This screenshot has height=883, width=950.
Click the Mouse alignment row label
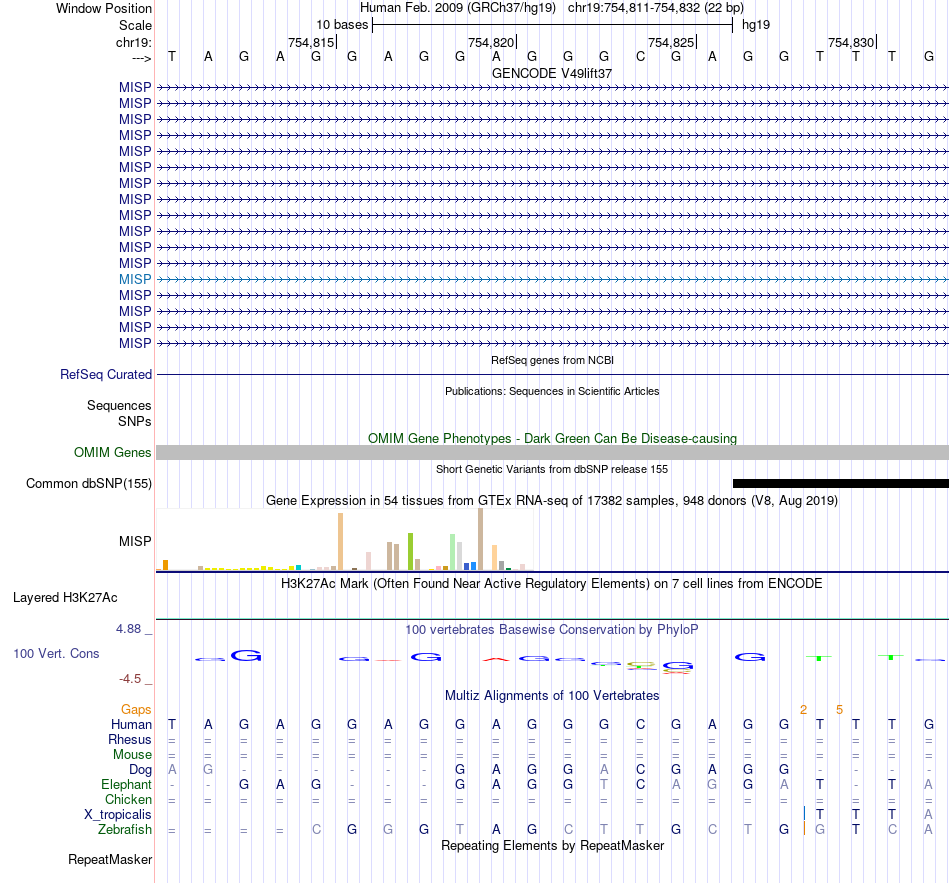click(132, 755)
